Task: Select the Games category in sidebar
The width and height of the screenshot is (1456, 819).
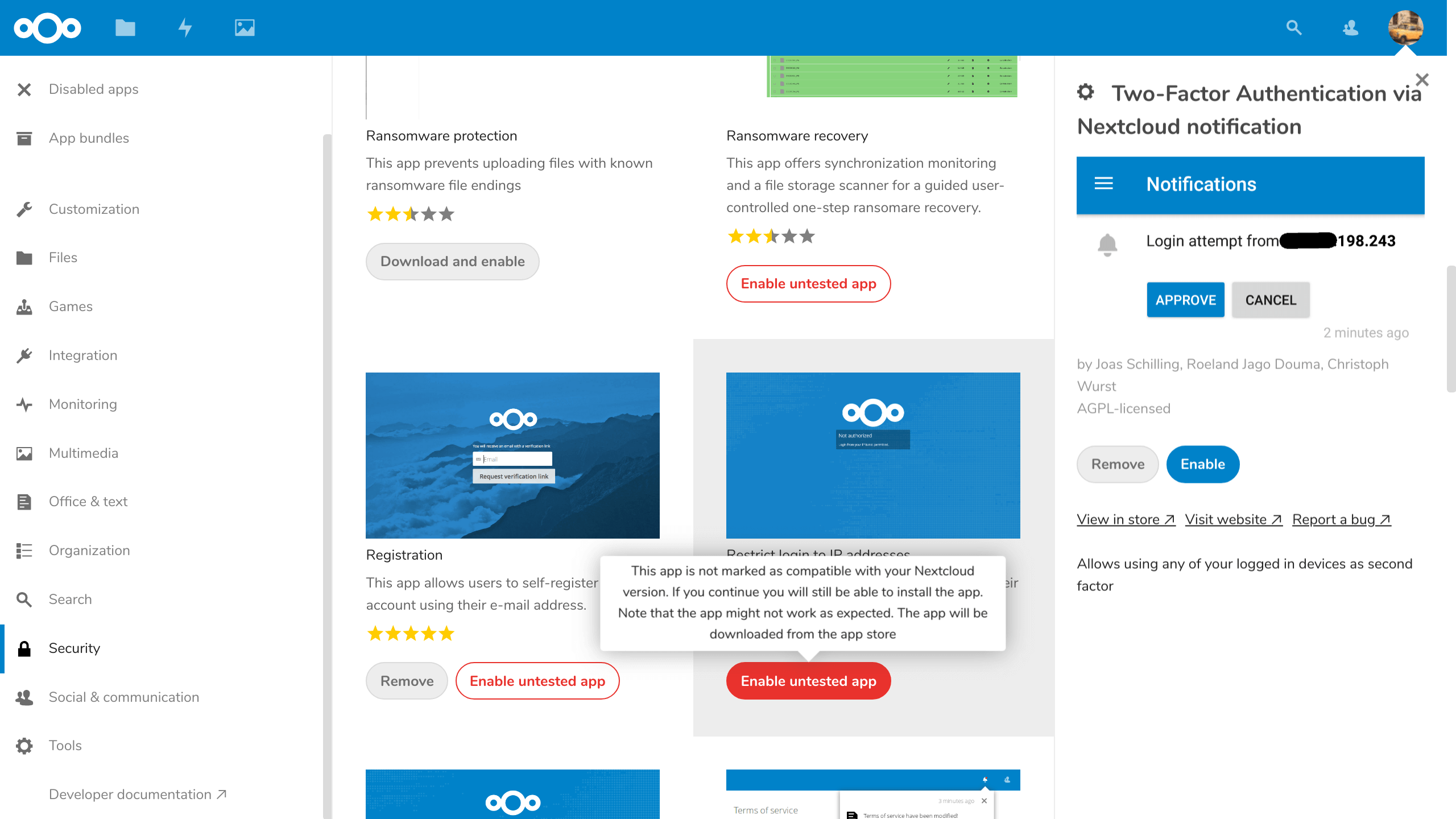Action: click(x=71, y=306)
